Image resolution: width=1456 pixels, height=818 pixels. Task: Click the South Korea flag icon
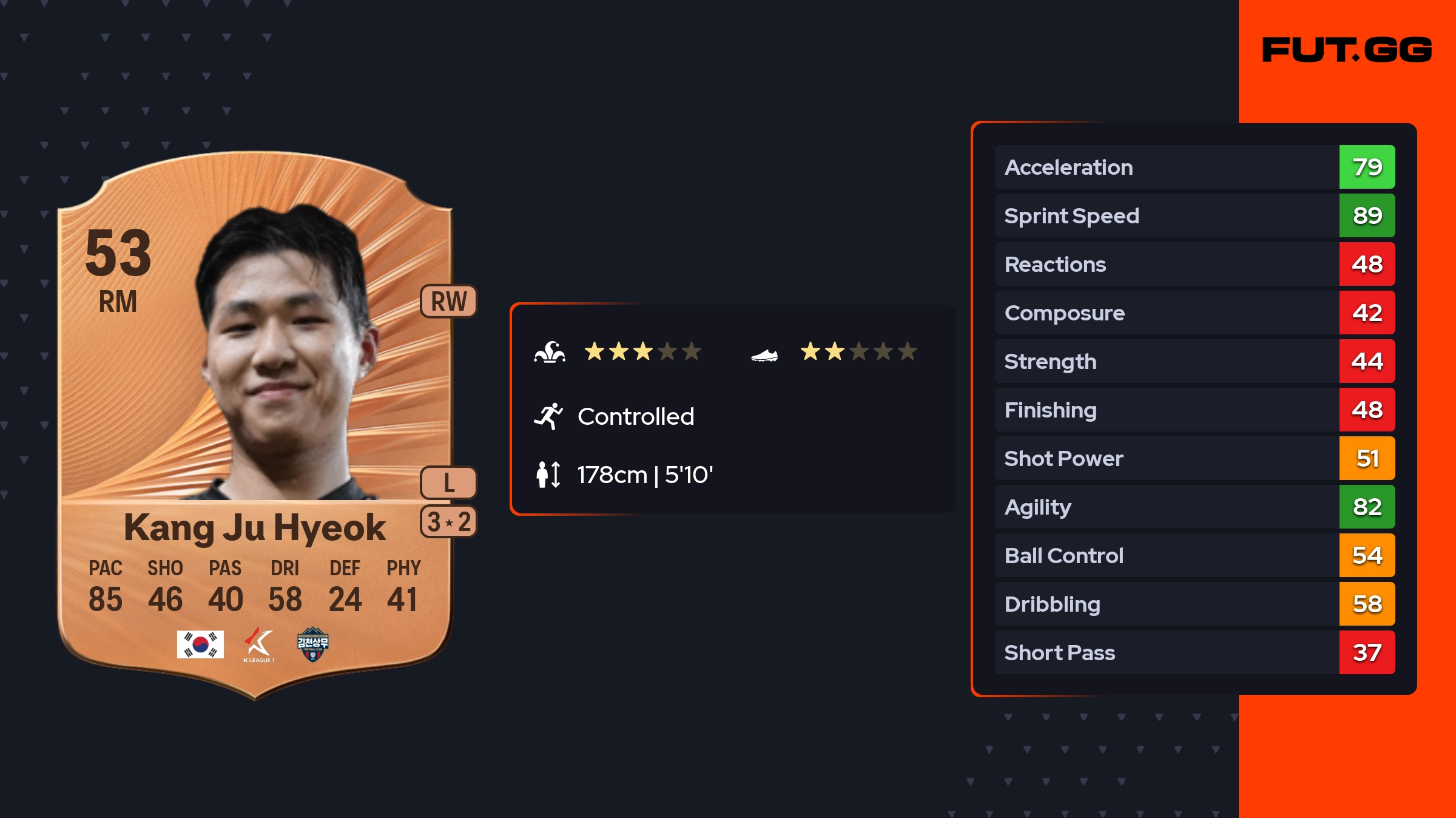[200, 644]
